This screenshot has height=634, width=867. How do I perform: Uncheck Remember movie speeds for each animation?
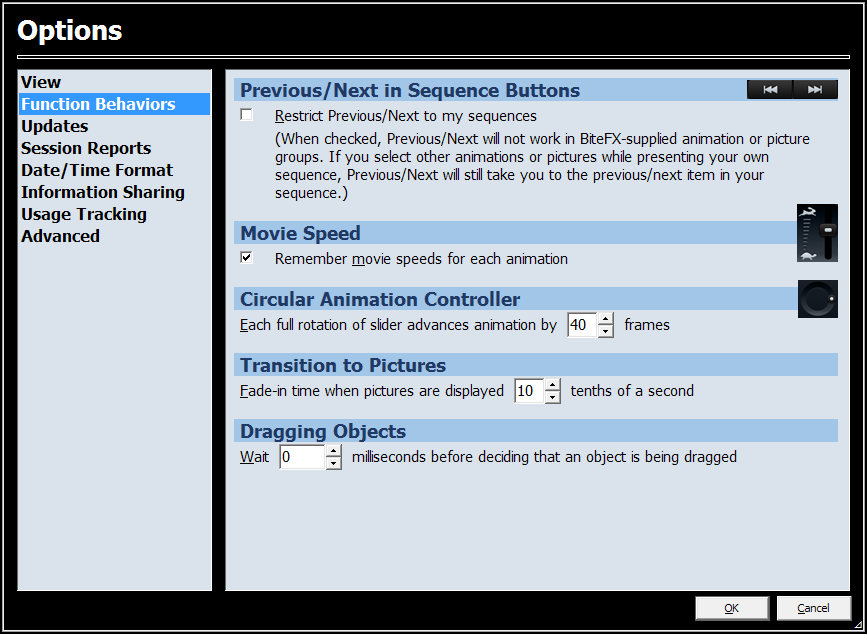(x=247, y=258)
